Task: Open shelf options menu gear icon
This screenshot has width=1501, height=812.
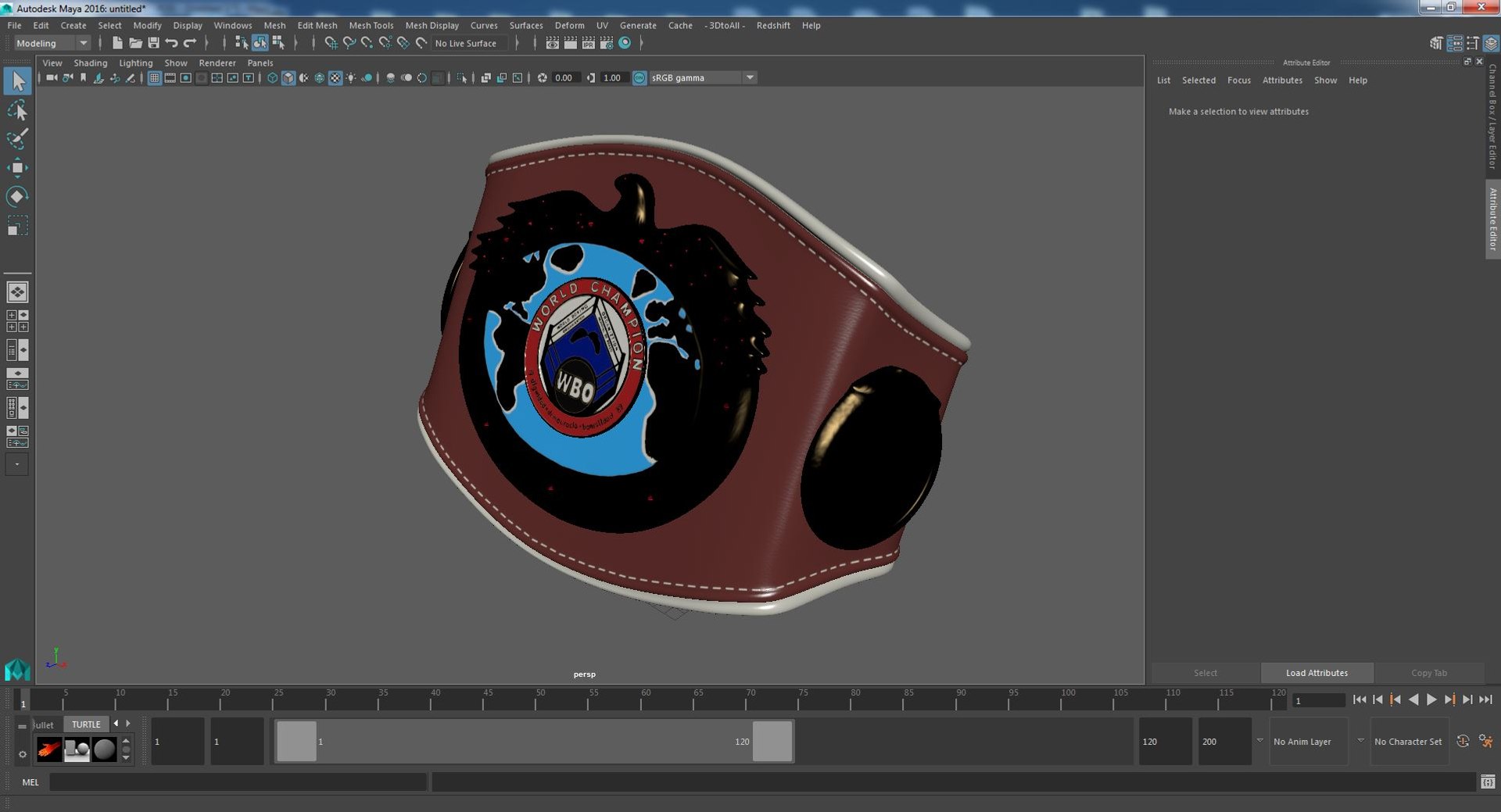Action: pos(22,754)
